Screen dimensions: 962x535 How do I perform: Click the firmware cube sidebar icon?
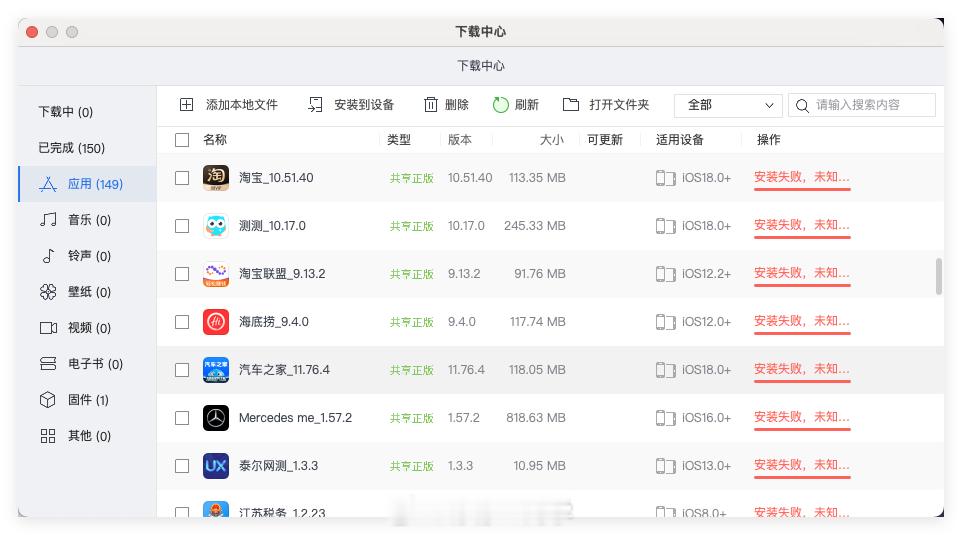(x=48, y=400)
